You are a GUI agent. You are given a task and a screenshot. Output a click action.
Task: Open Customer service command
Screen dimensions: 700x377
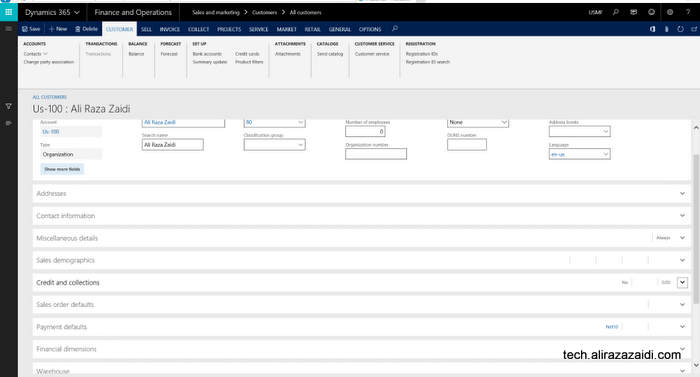pos(372,54)
